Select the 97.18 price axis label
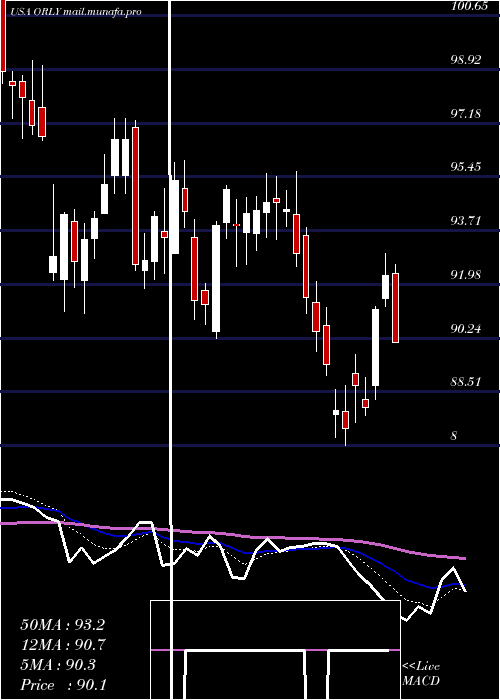Screen dimensions: 500x700 point(466,113)
